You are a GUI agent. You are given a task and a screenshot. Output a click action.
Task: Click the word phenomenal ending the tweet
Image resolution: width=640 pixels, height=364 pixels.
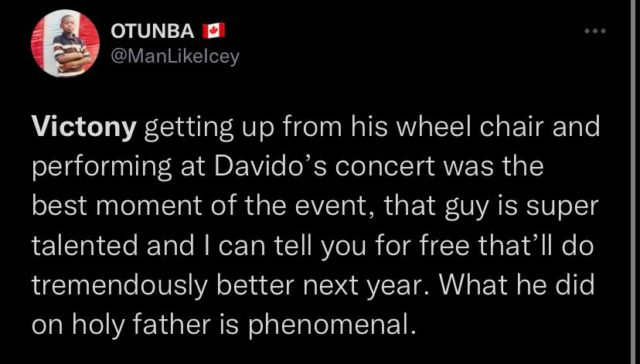329,324
